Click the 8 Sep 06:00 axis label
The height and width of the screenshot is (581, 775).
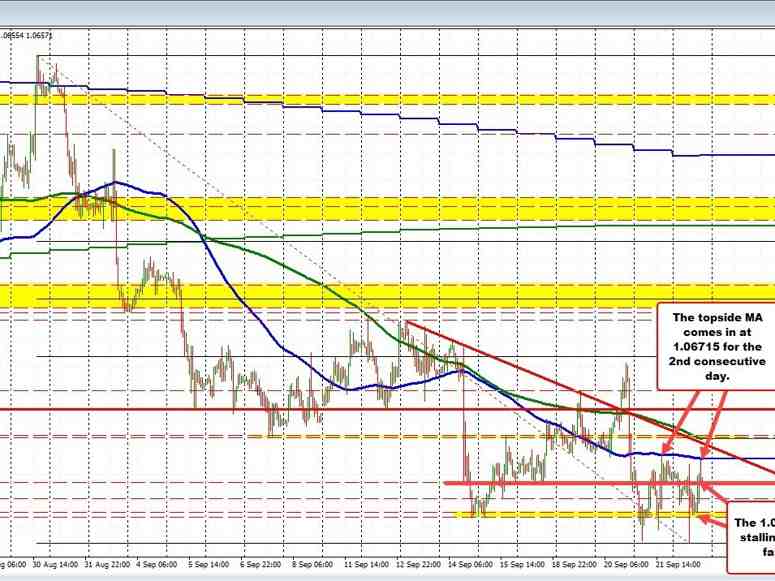pyautogui.click(x=311, y=564)
